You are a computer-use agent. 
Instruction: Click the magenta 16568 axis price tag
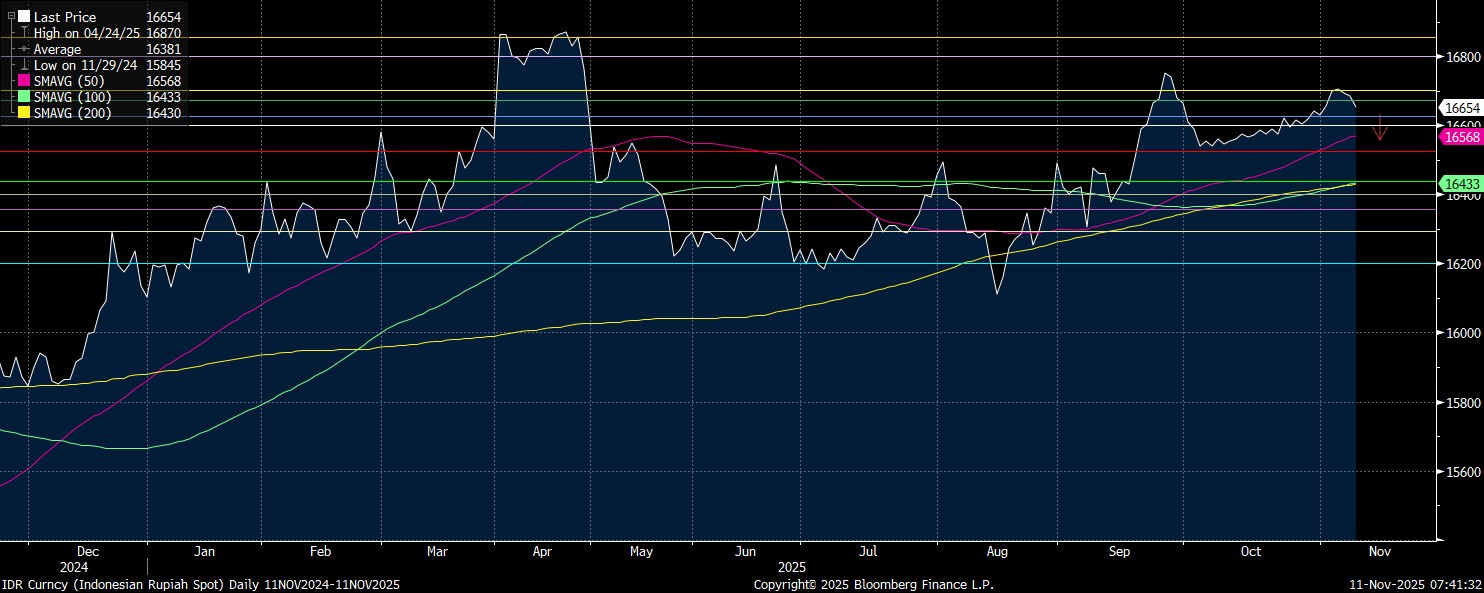1461,135
